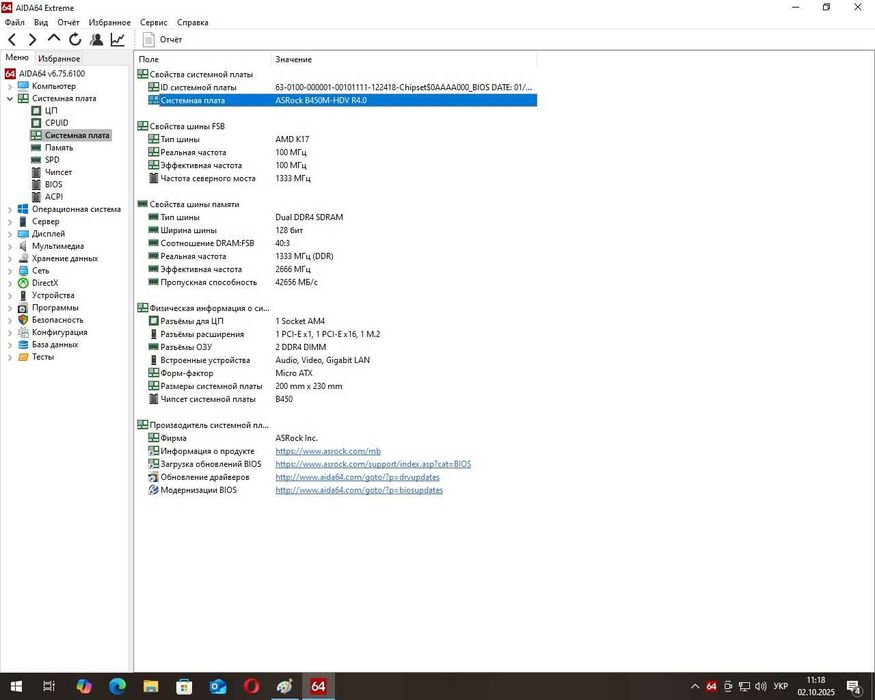
Task: Select the CPUID tree item icon
Action: 36,123
